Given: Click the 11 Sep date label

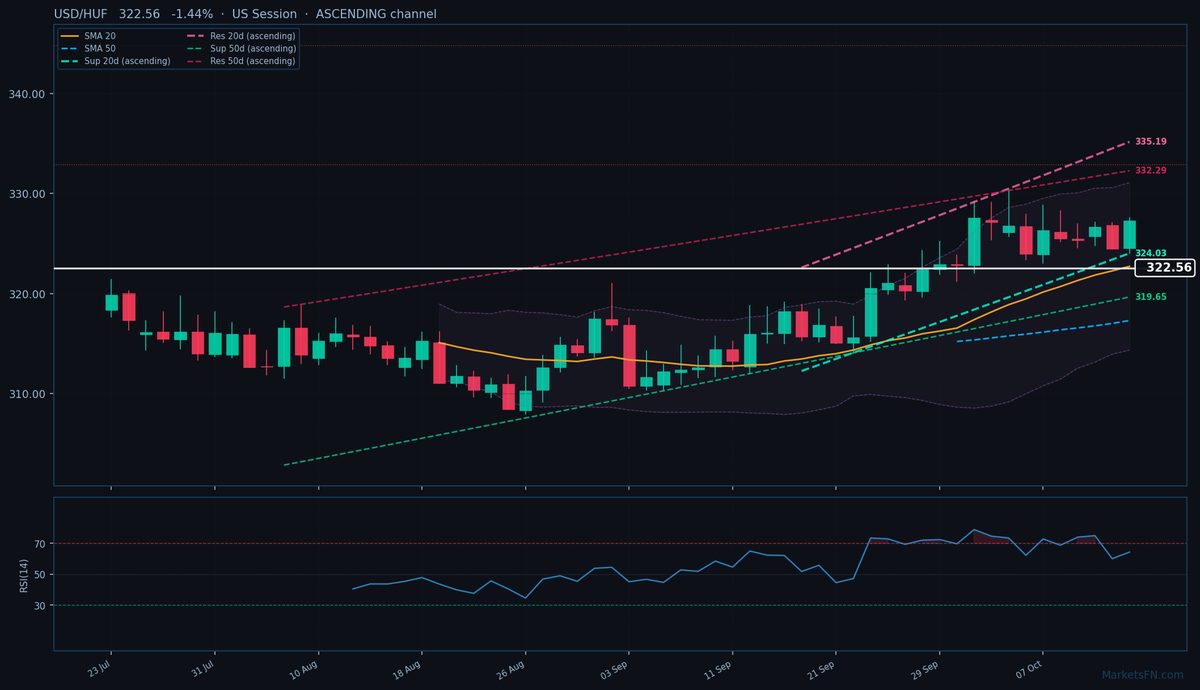Looking at the screenshot, I should coord(719,670).
